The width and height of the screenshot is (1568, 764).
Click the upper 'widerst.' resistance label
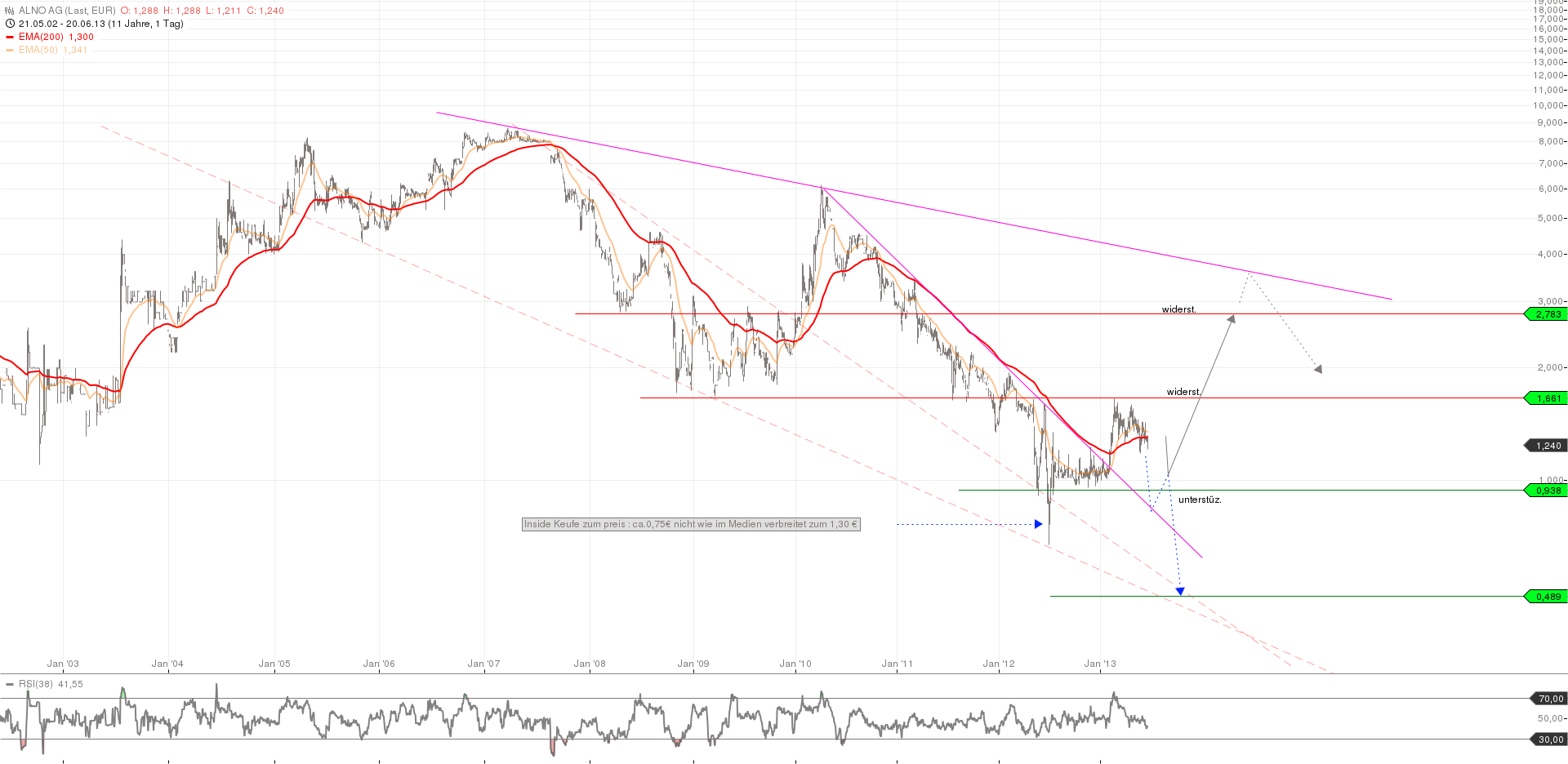(1178, 309)
